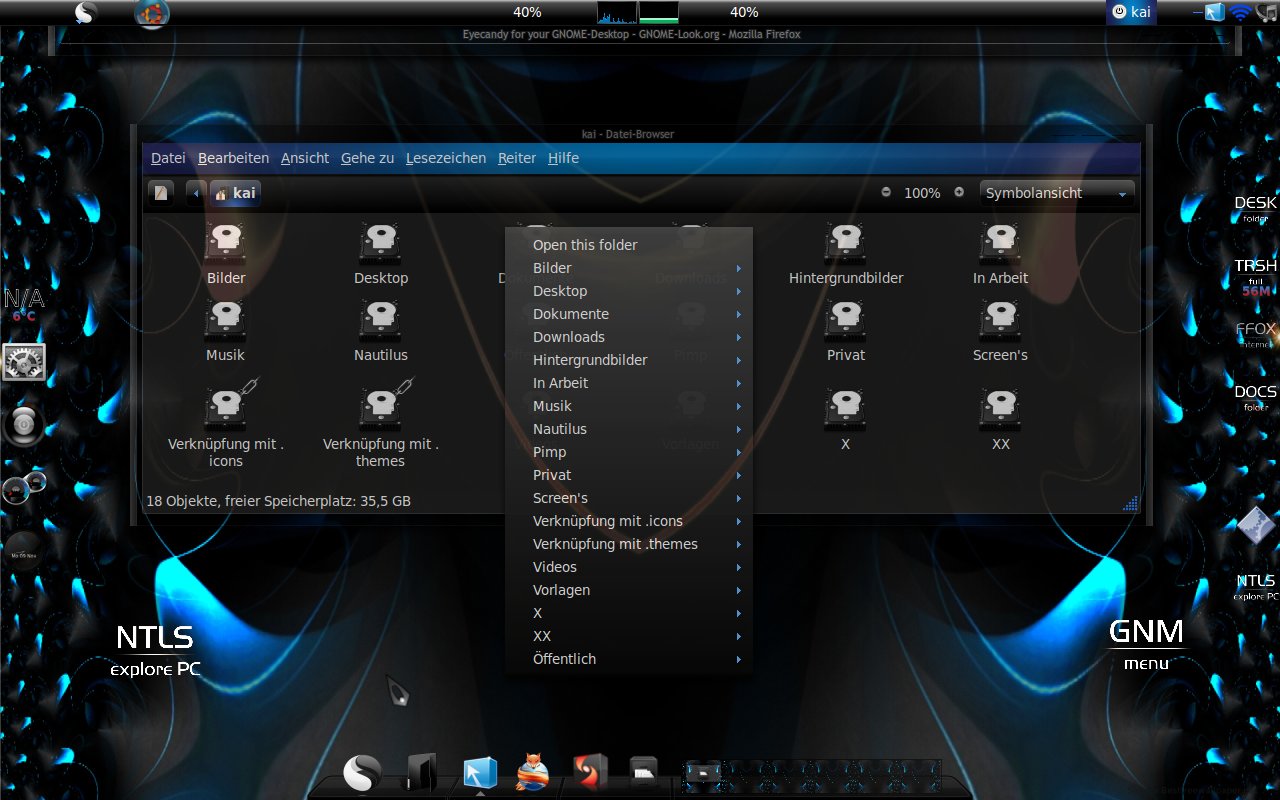Click the gauges monitor widget on left edge
Image resolution: width=1280 pixels, height=800 pixels.
click(x=24, y=489)
